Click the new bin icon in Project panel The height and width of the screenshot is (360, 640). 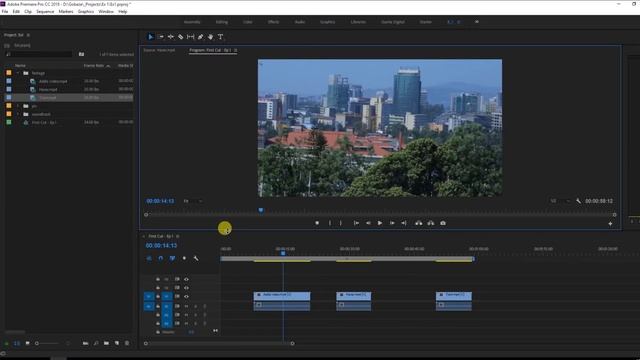[106, 343]
